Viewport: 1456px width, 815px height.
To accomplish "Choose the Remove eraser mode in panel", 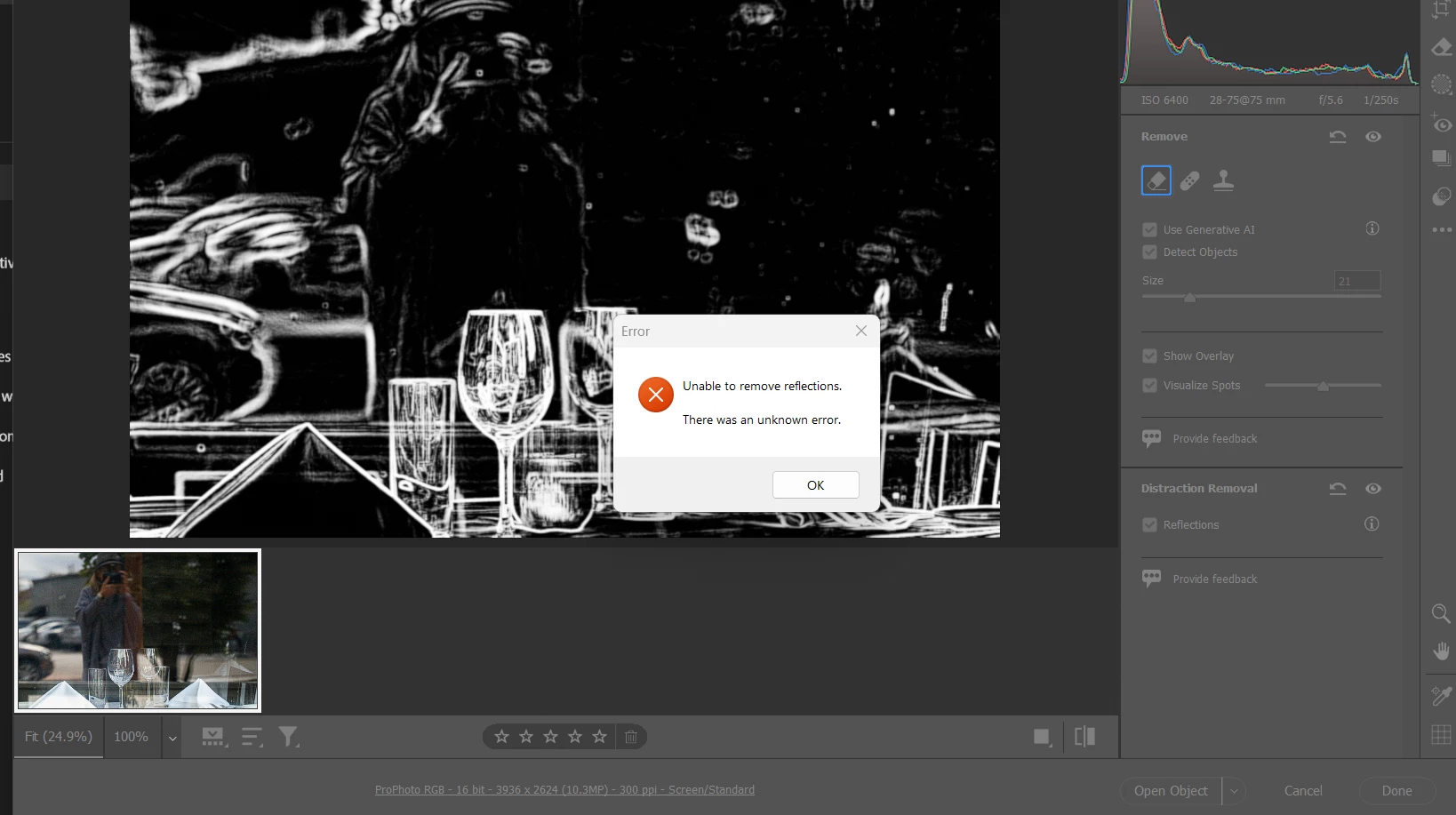I will pyautogui.click(x=1156, y=180).
